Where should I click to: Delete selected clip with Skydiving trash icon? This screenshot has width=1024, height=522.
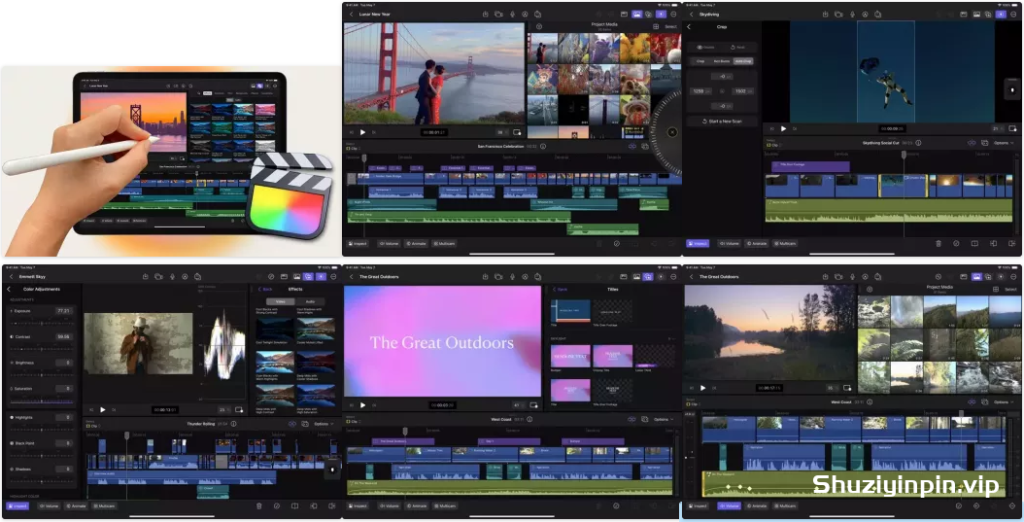[x=938, y=243]
